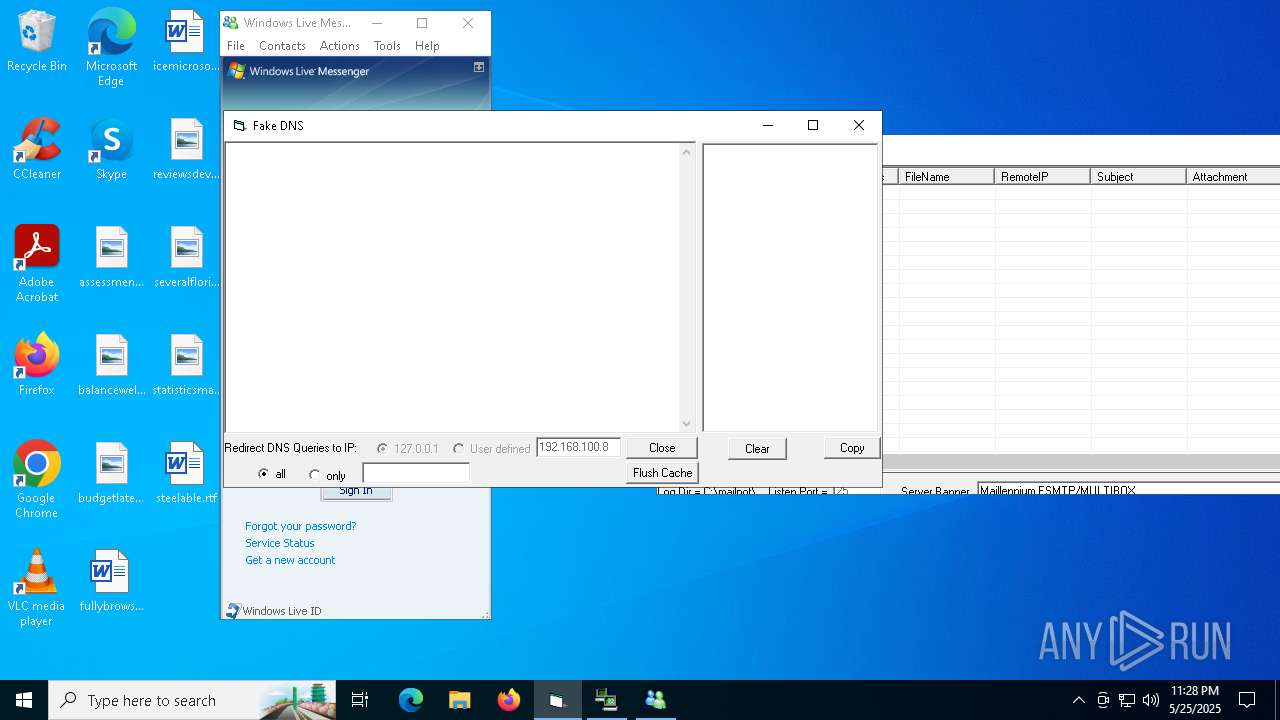Image resolution: width=1280 pixels, height=720 pixels.
Task: Open Adobe Acrobat desktop shortcut
Action: 37,263
